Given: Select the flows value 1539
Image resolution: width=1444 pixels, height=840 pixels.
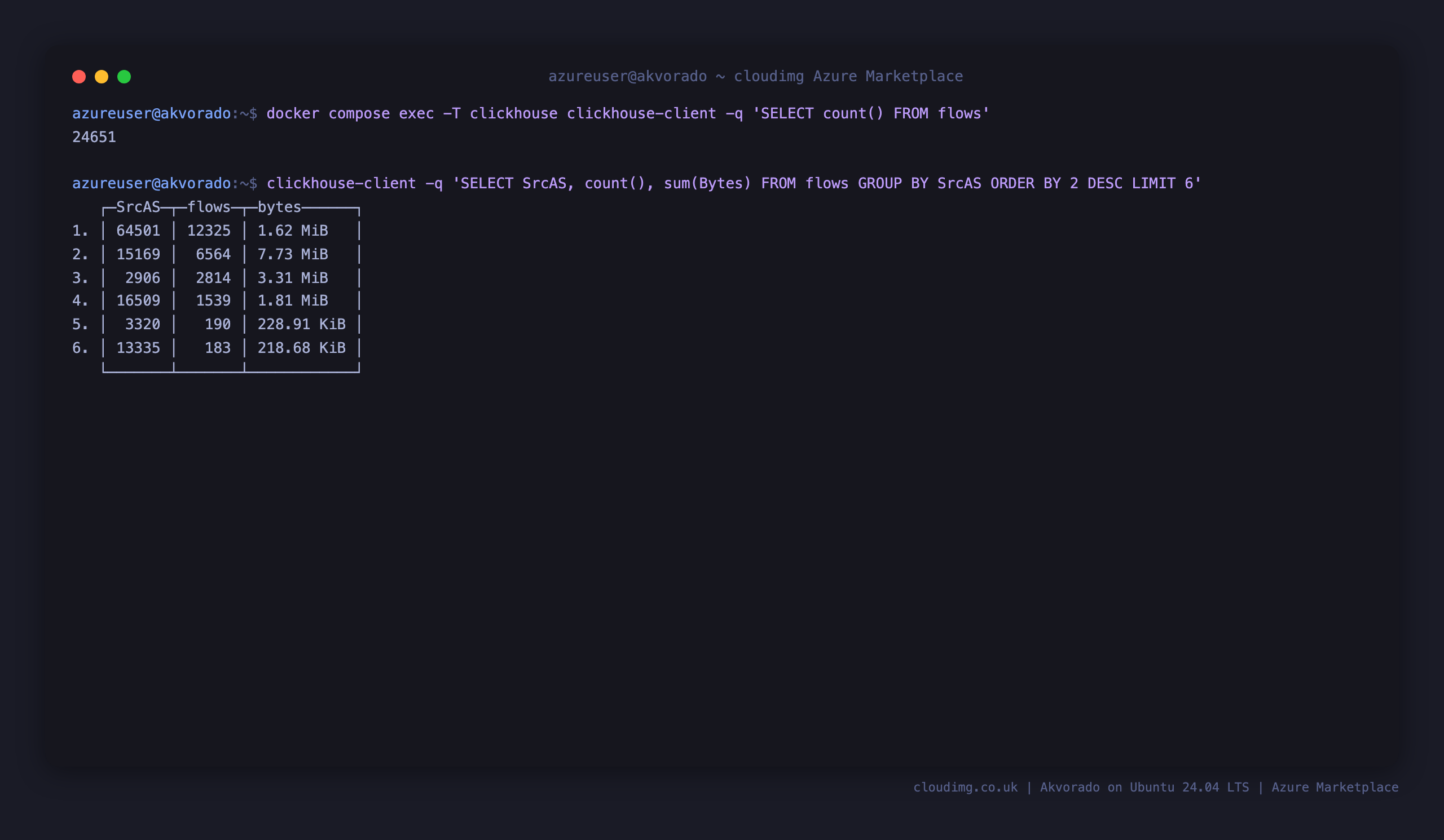Looking at the screenshot, I should pos(213,300).
